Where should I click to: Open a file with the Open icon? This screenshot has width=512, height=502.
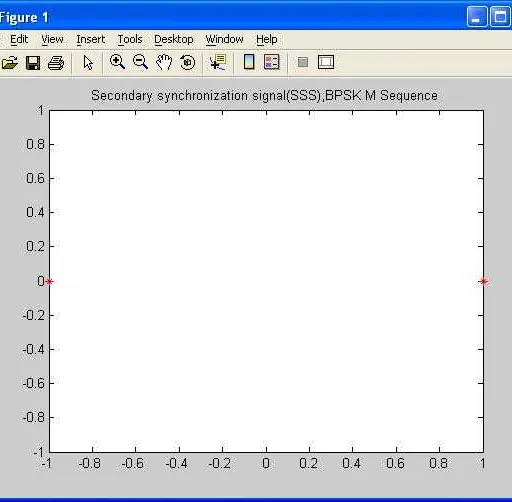[x=9, y=63]
